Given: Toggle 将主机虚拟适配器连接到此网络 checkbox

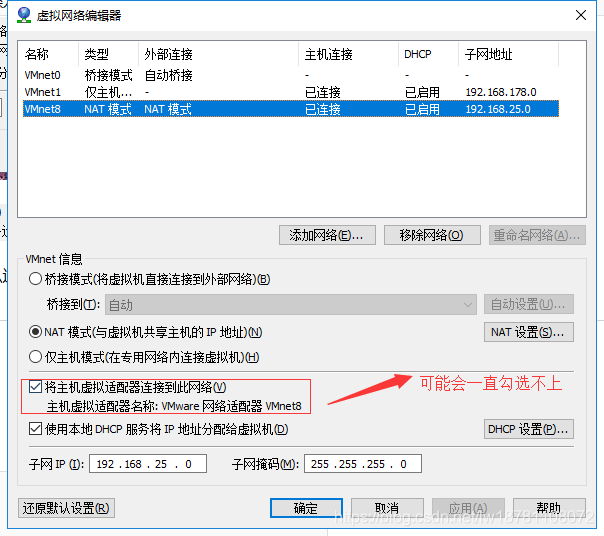Looking at the screenshot, I should coord(35,387).
